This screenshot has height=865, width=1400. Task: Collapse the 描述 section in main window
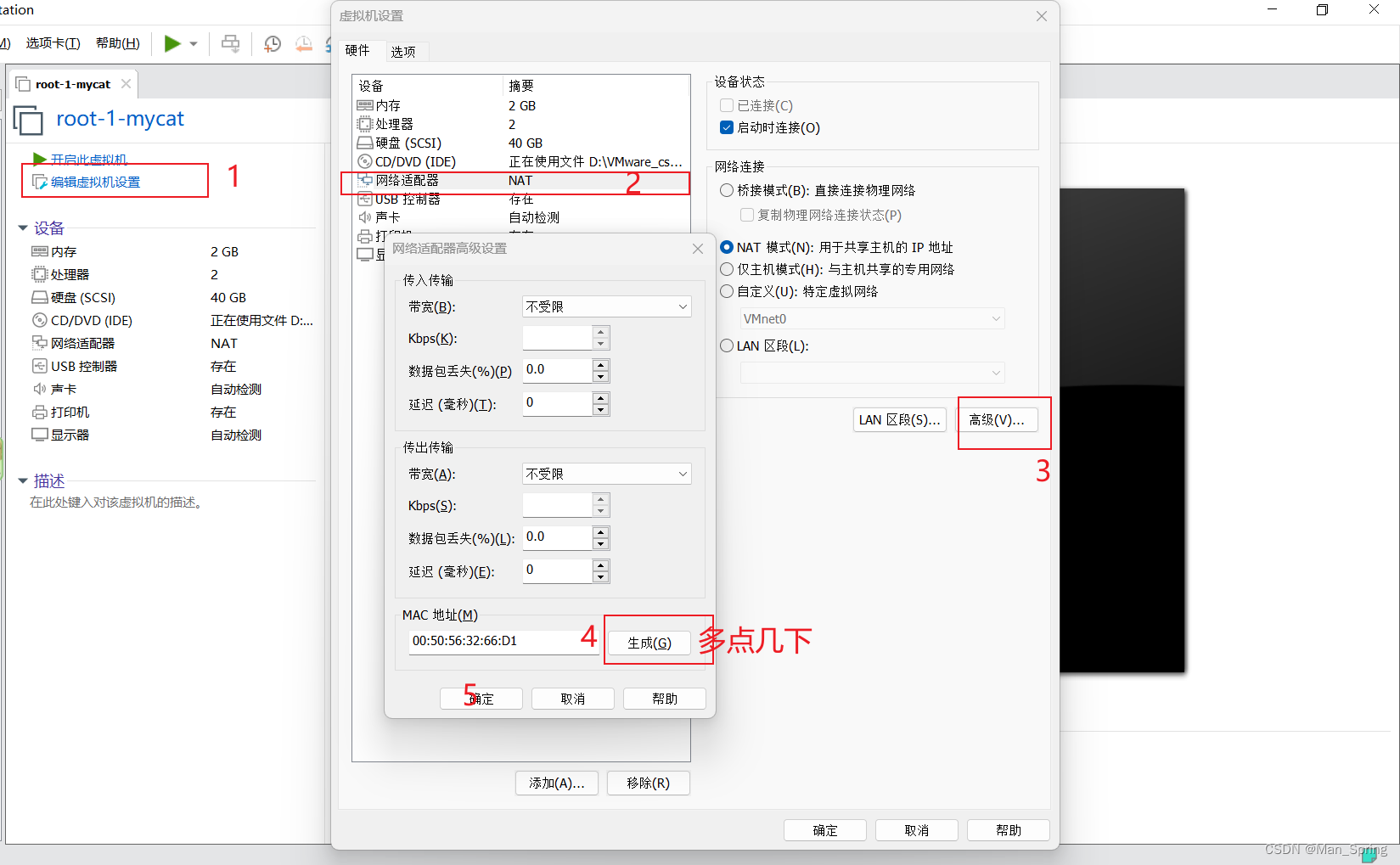pyautogui.click(x=23, y=480)
